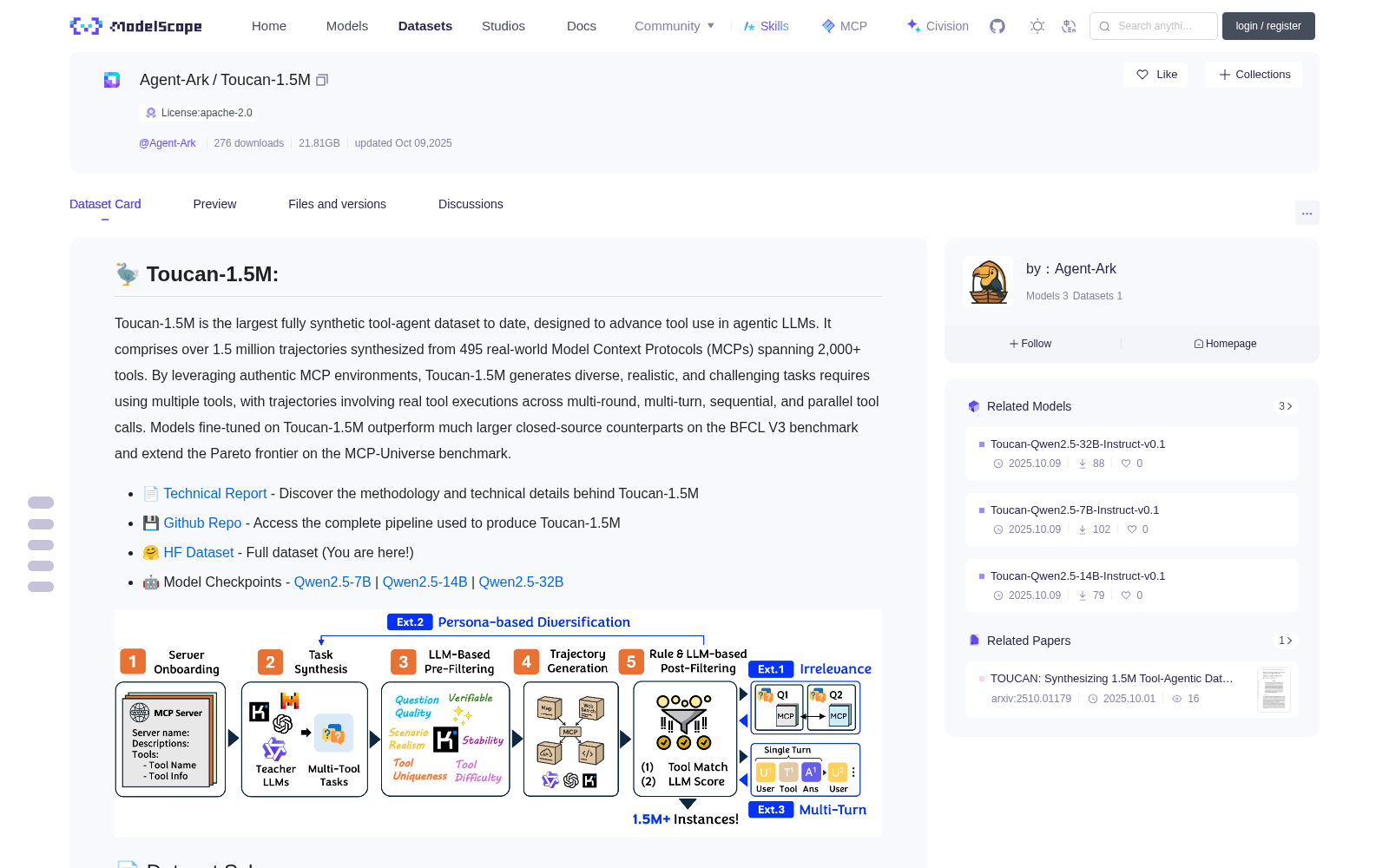Screen dimensions: 1389x868
Task: Click the heart Like button
Action: click(1156, 75)
